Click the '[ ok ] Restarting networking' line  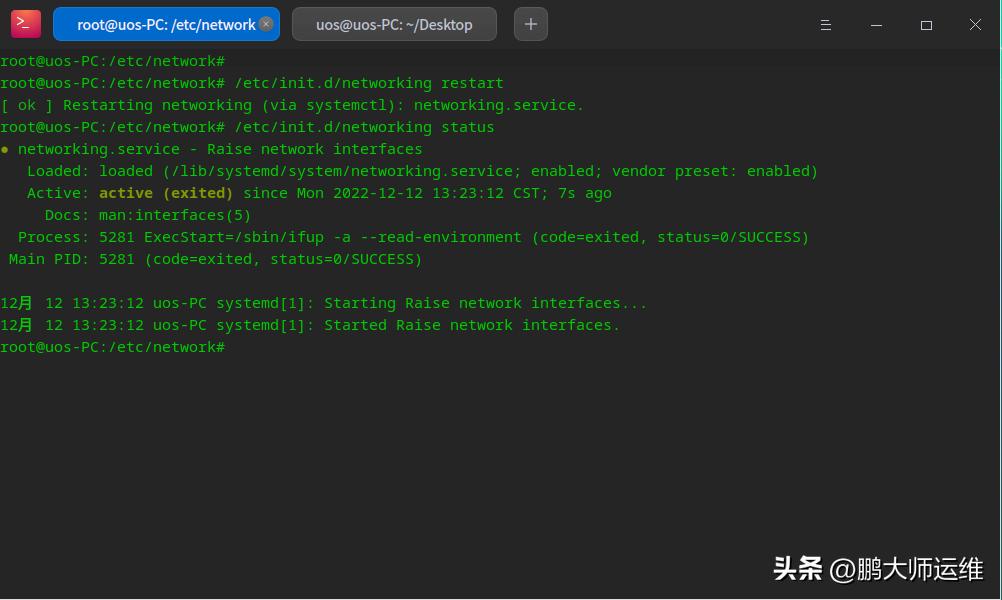[x=292, y=105]
